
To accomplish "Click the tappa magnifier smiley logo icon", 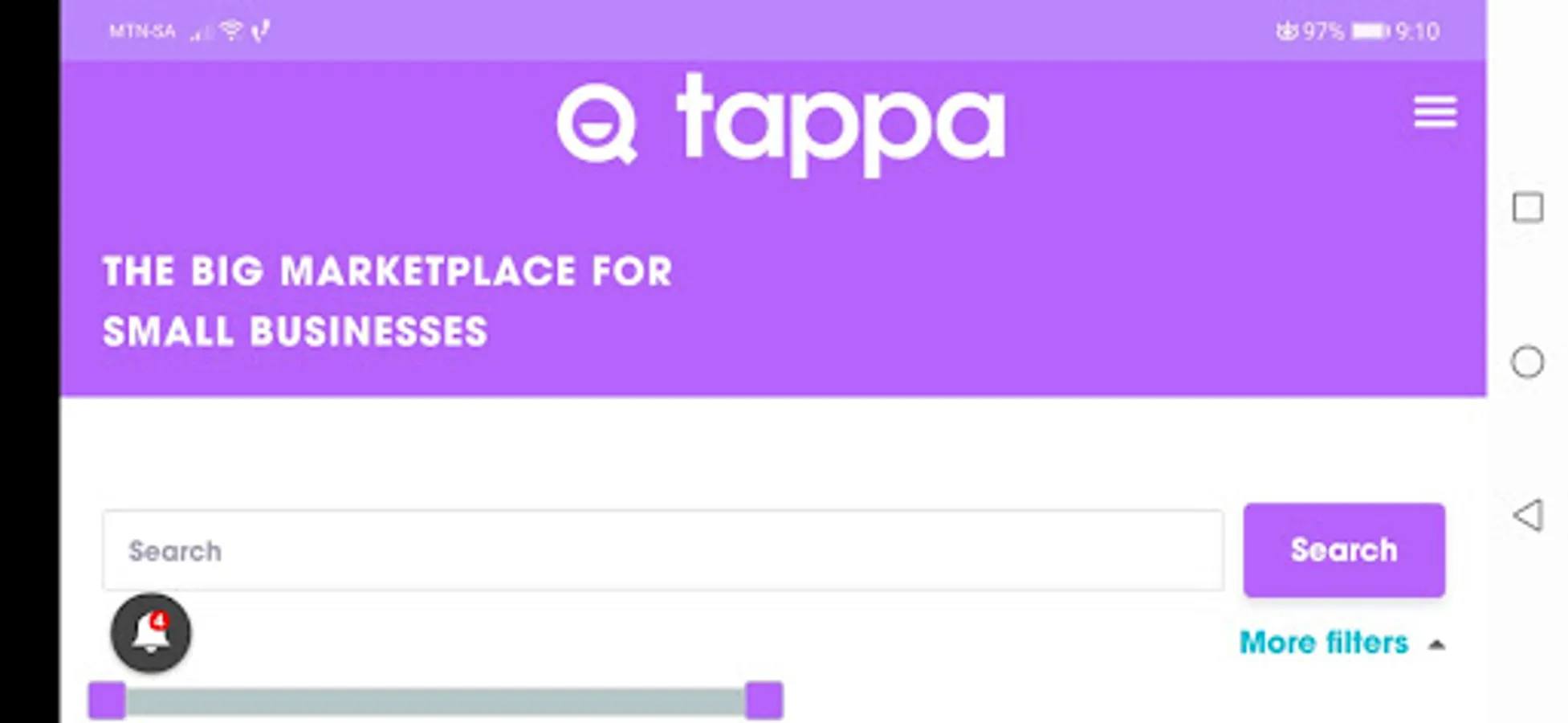I will click(597, 125).
